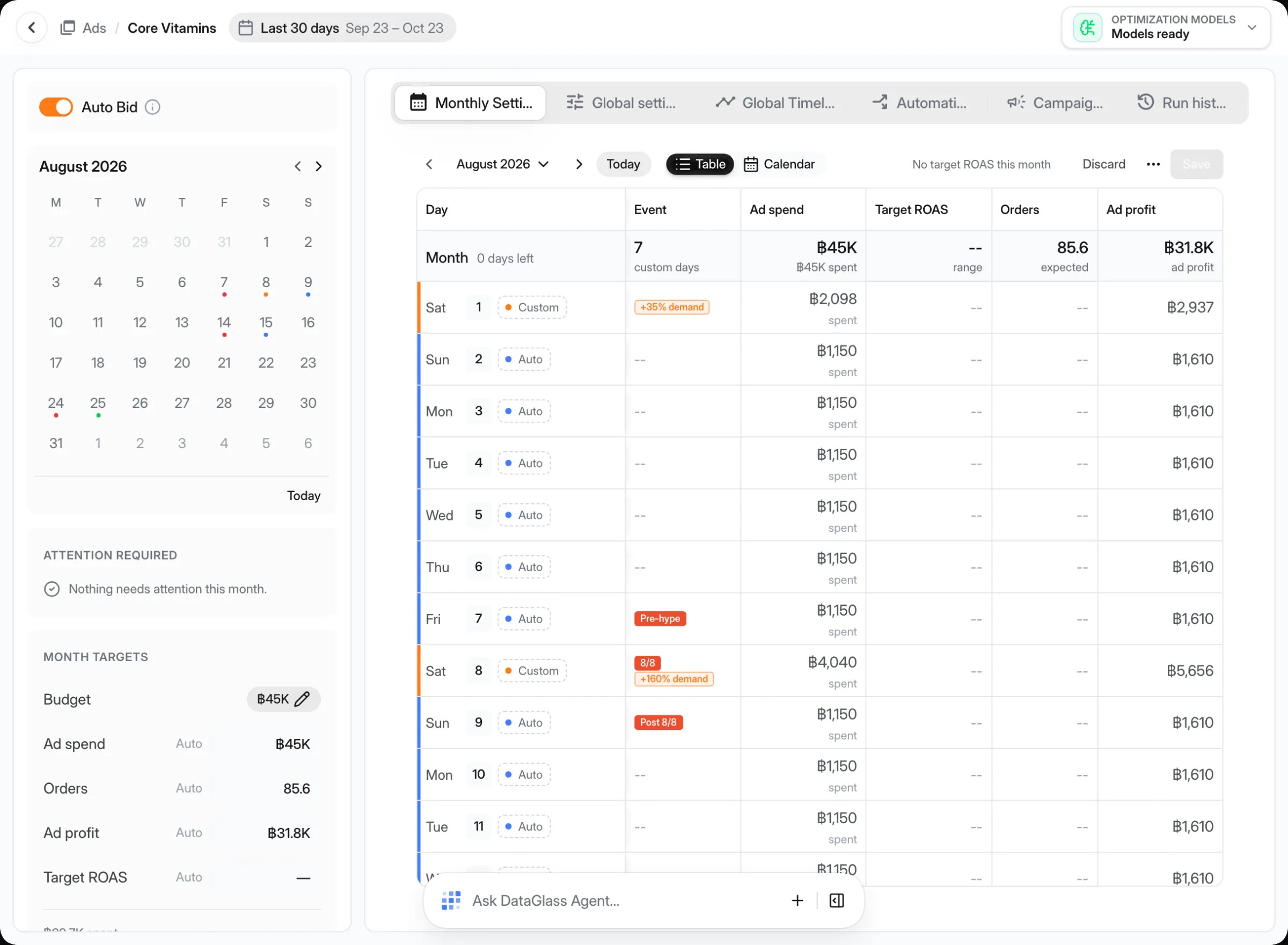
Task: Click the Custom mode chip for Sat 8
Action: pyautogui.click(x=532, y=670)
